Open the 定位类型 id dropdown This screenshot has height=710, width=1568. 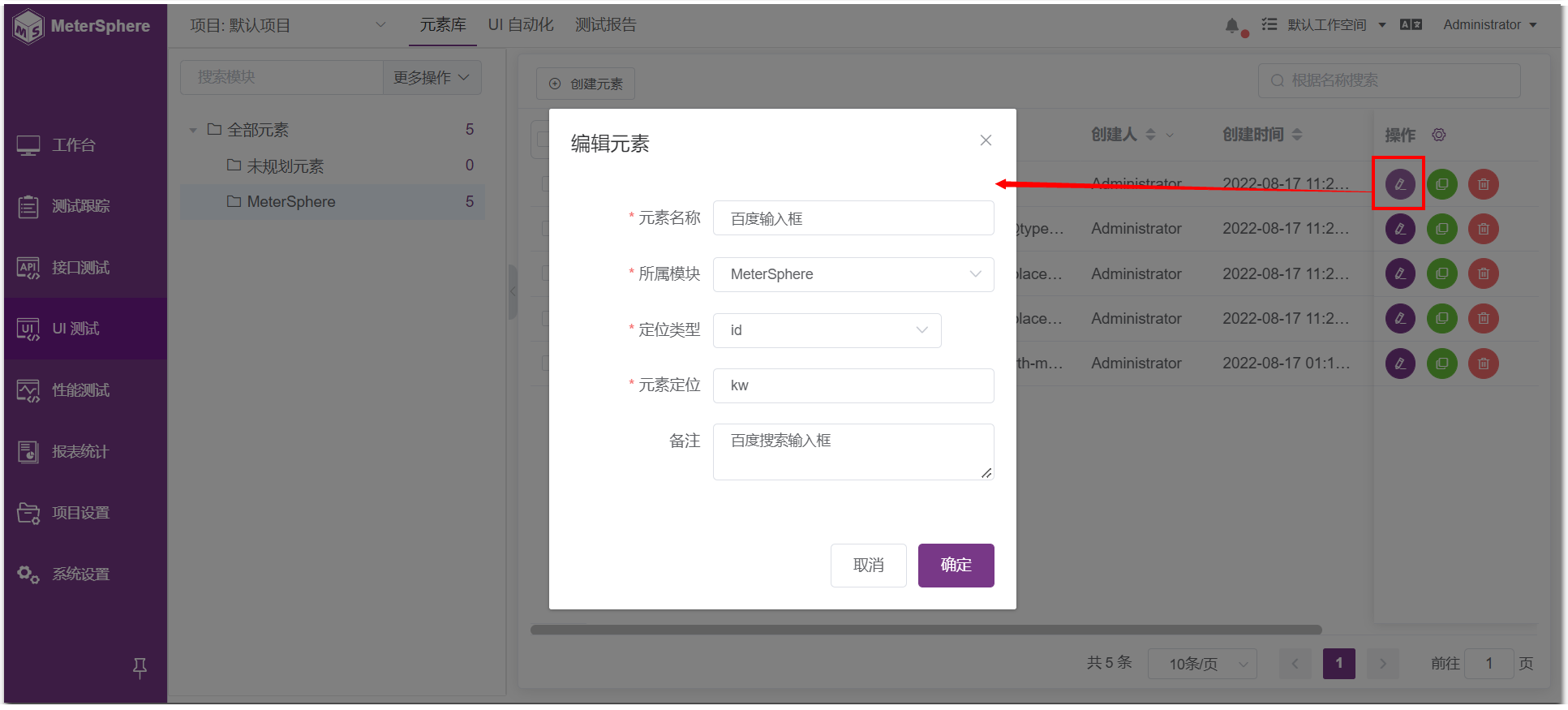coord(827,330)
